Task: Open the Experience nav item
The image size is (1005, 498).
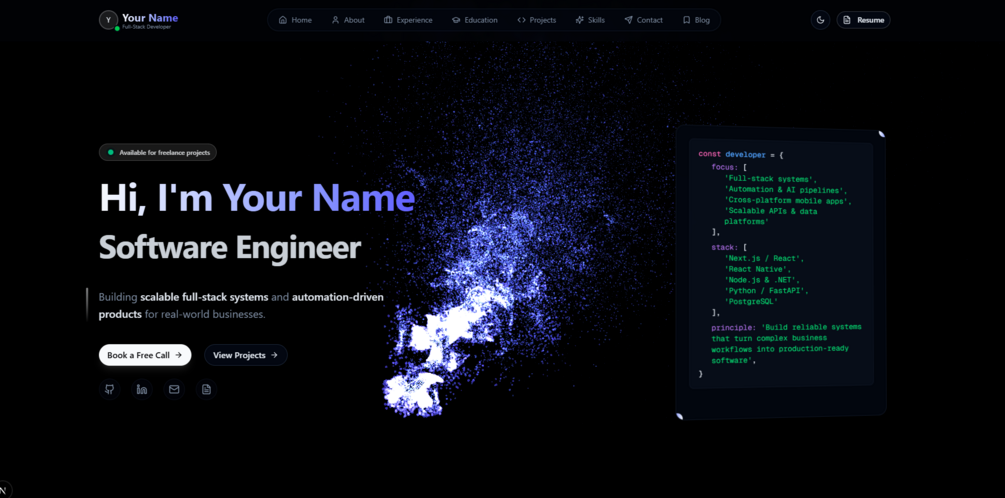Action: tap(408, 20)
